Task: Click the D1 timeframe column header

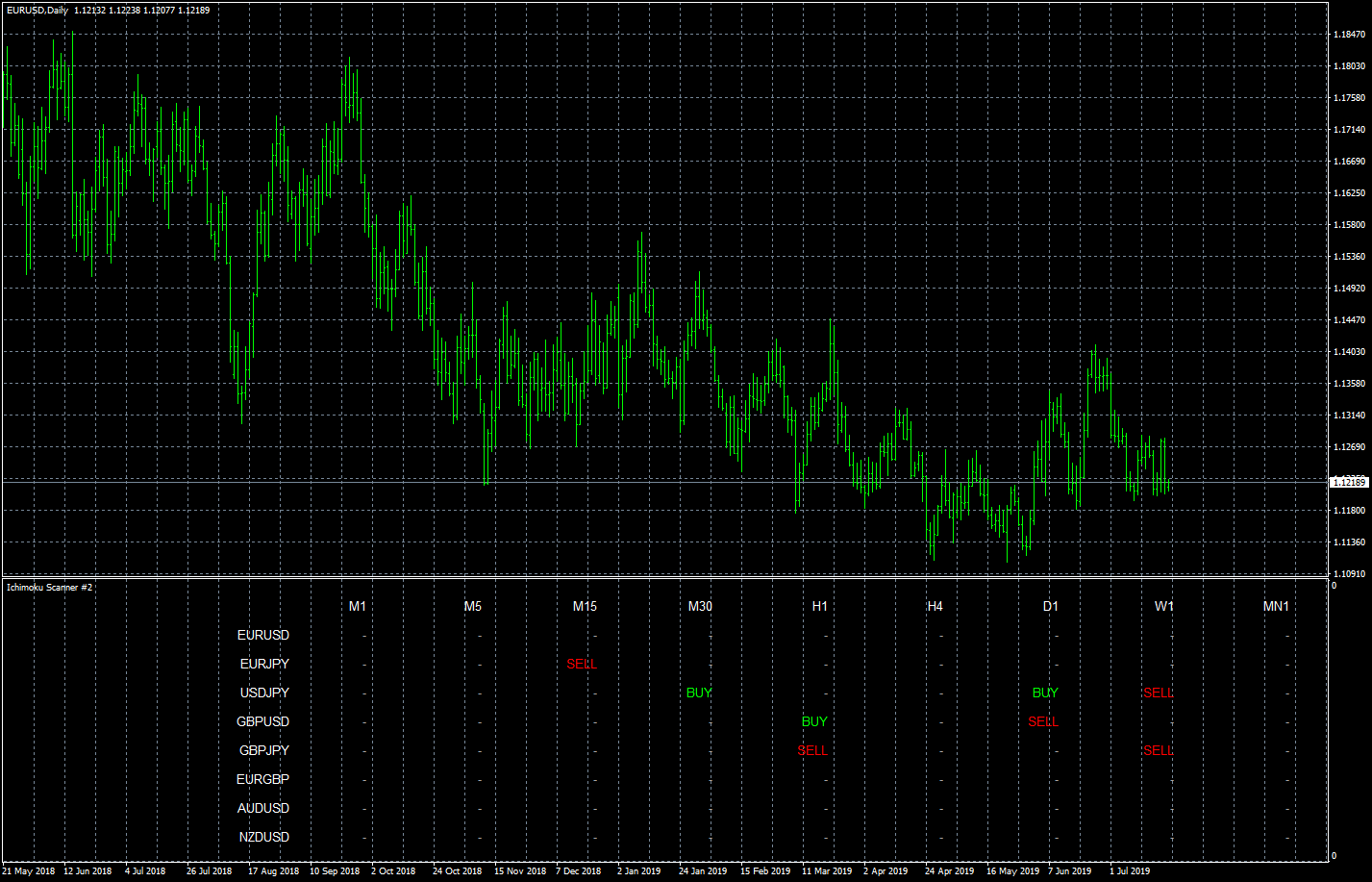Action: [1050, 606]
